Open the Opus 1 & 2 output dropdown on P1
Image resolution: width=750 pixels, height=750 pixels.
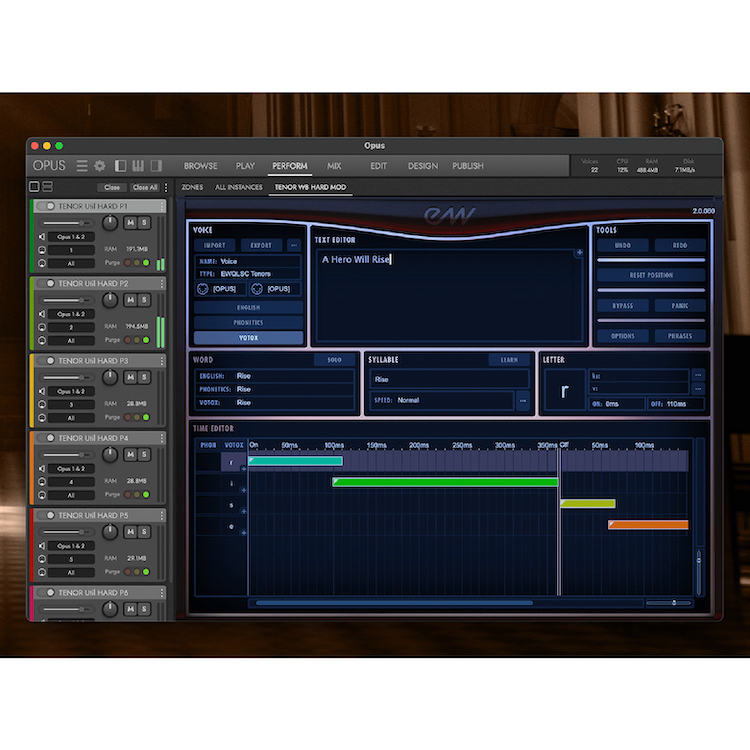[72, 236]
